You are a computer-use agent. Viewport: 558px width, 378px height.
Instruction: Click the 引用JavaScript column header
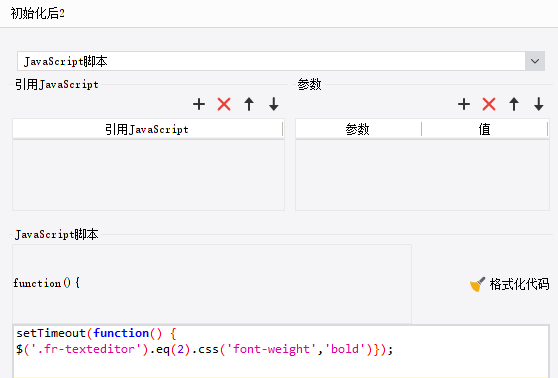148,129
